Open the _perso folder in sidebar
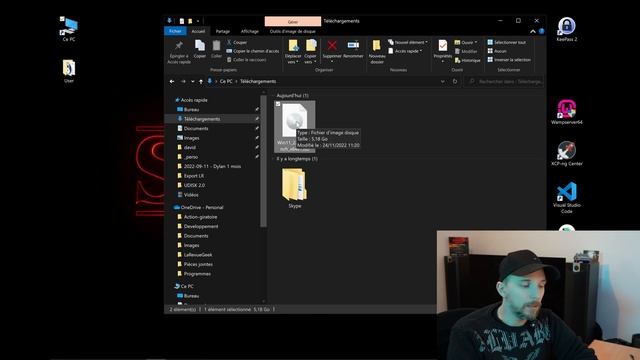Viewport: 640px width, 360px height. pos(191,157)
